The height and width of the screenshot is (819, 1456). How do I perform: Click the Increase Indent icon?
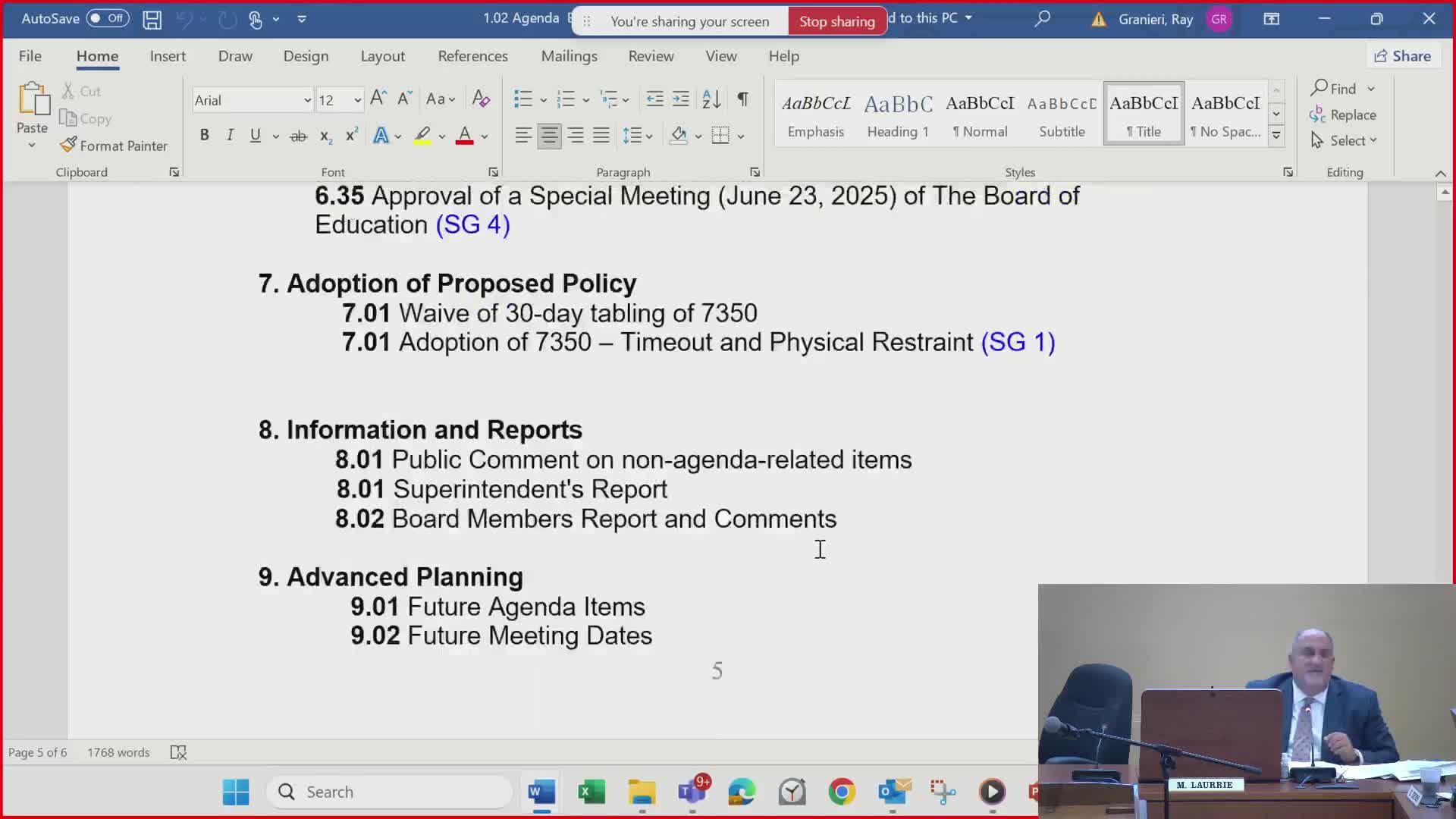(681, 99)
